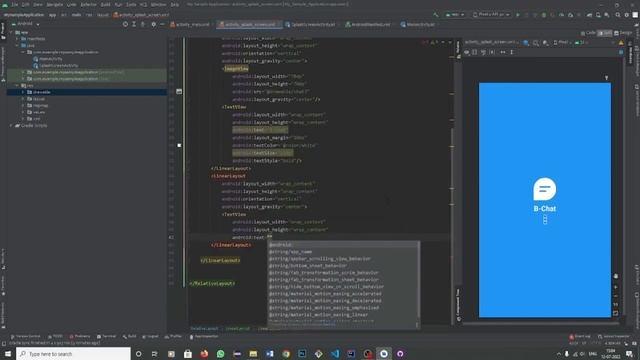Image resolution: width=640 pixels, height=360 pixels.
Task: Open Project panel options gear
Action: click(153, 24)
